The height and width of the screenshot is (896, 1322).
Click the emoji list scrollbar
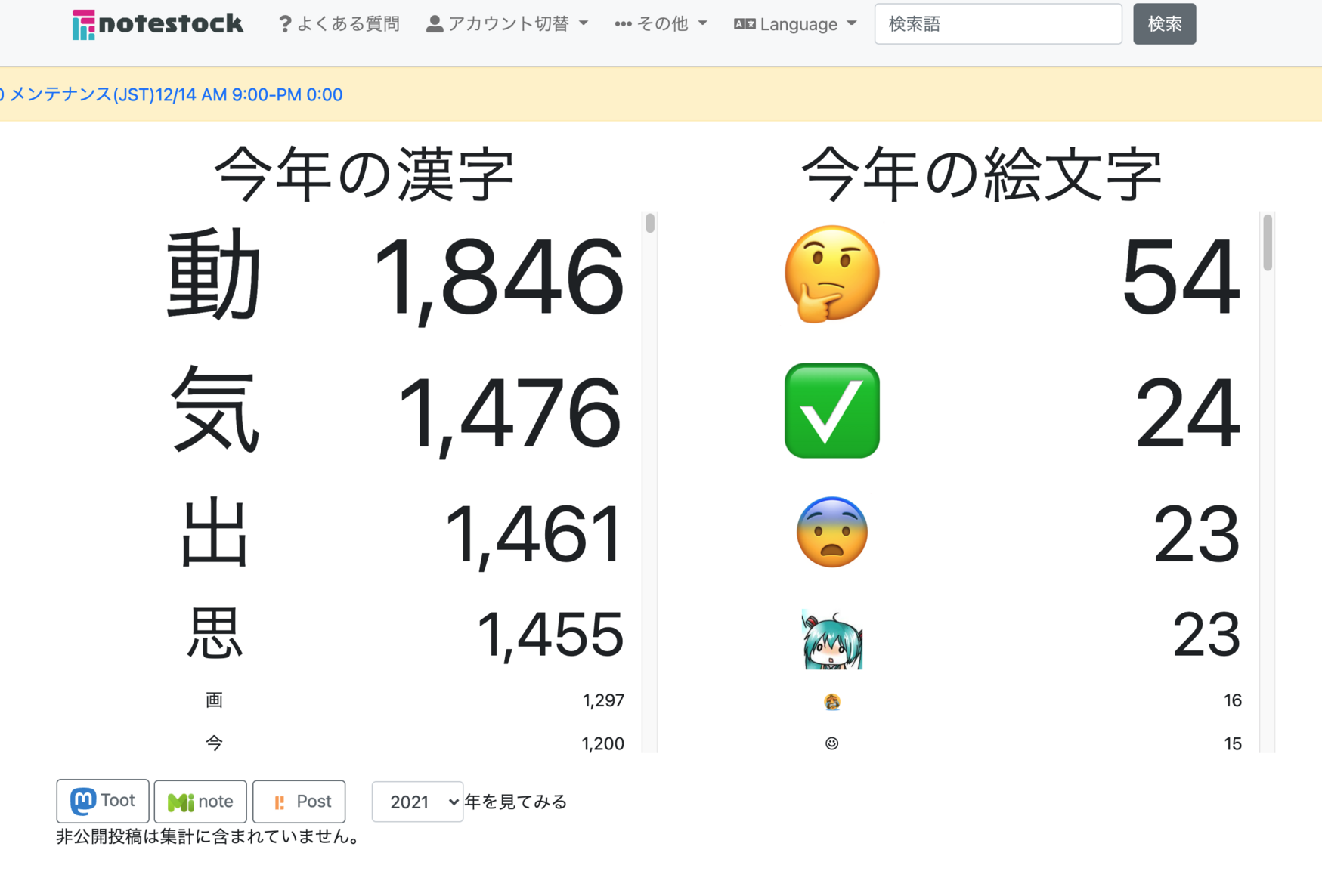click(1268, 242)
